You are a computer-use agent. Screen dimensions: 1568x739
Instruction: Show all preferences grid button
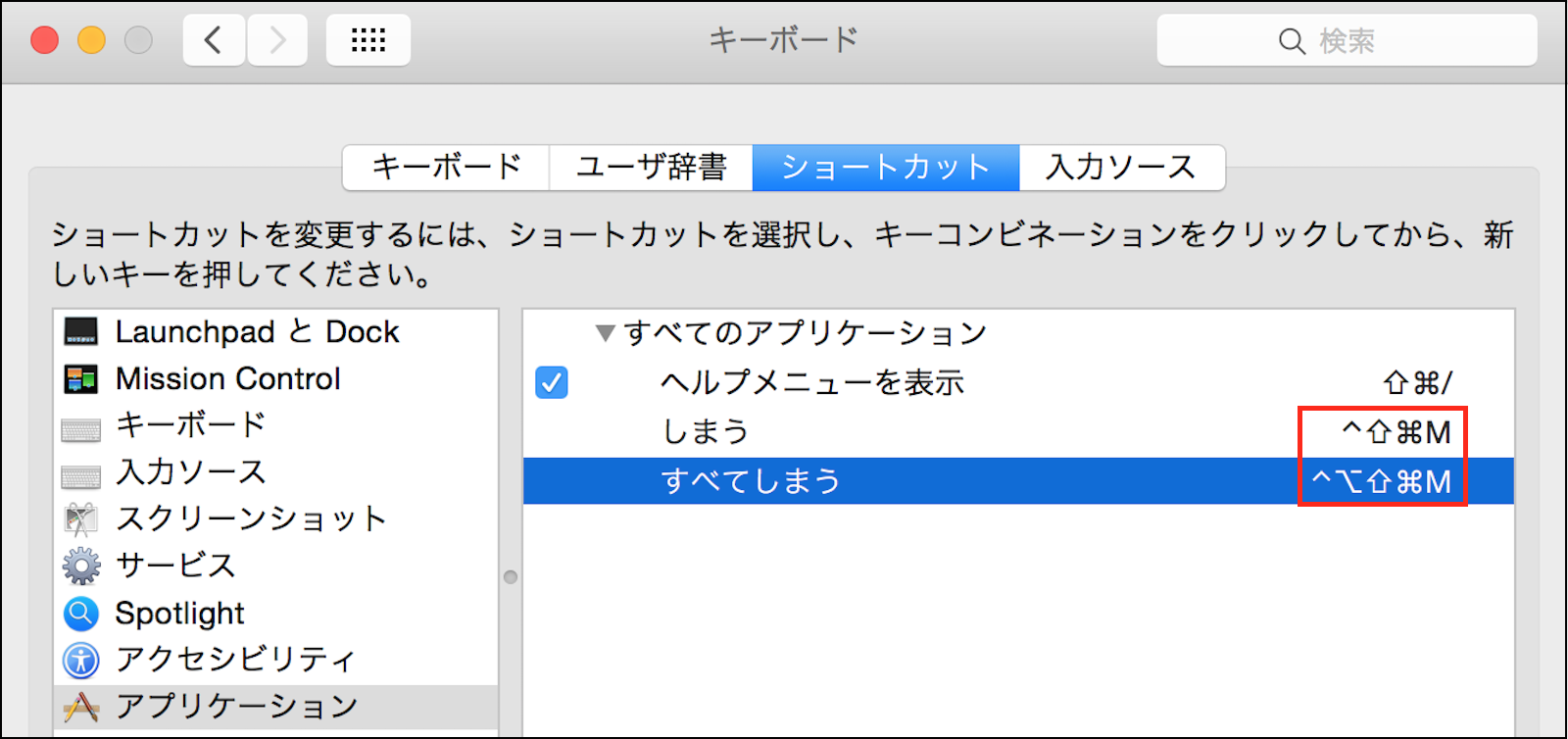[x=368, y=40]
